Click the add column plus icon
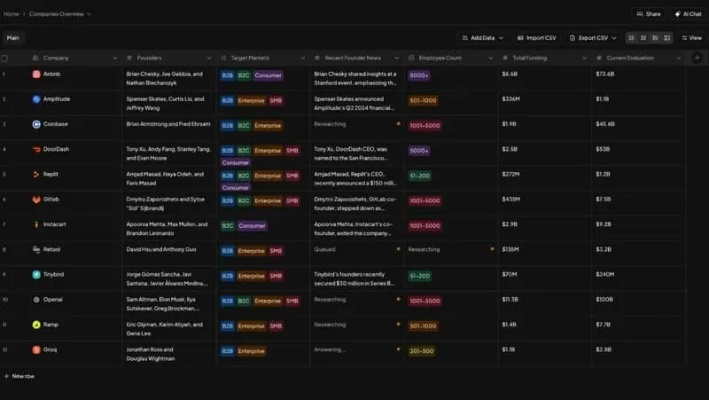This screenshot has height=400, width=709. [x=697, y=58]
